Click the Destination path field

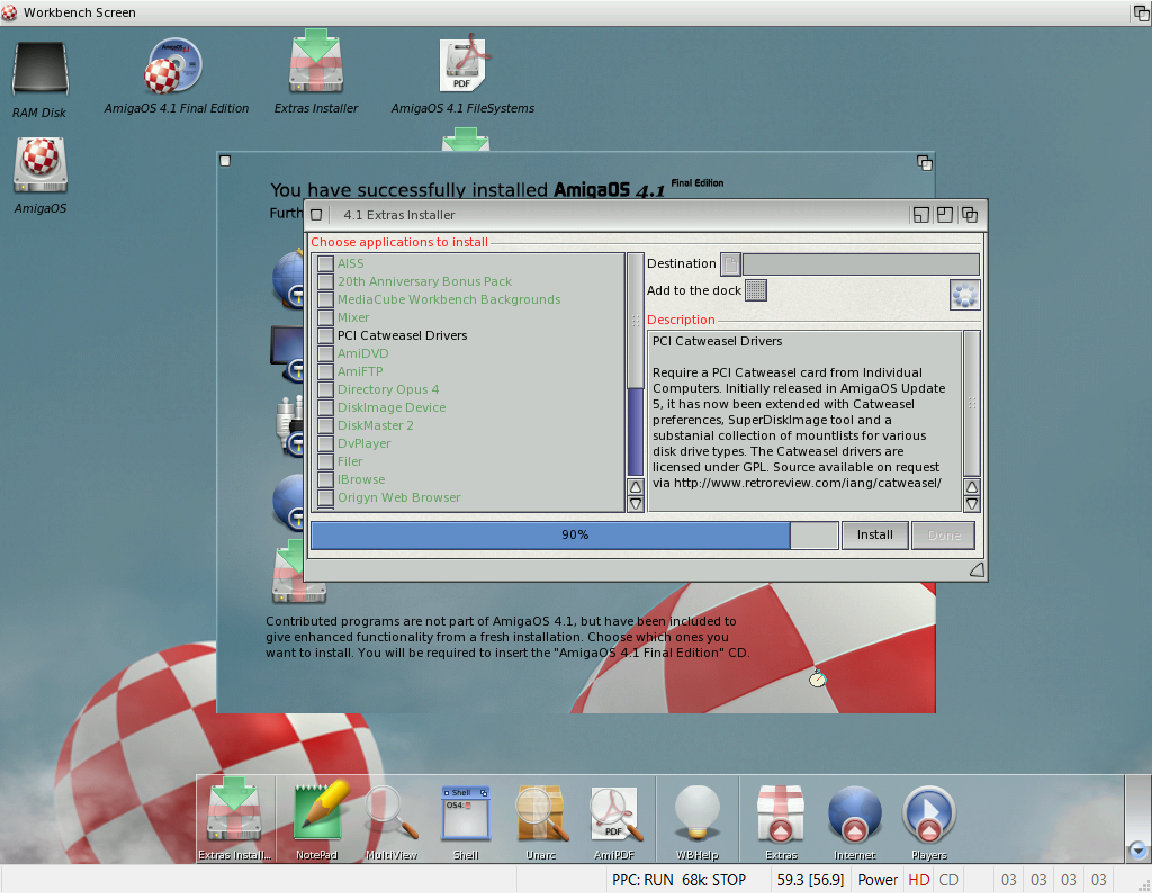[x=861, y=264]
